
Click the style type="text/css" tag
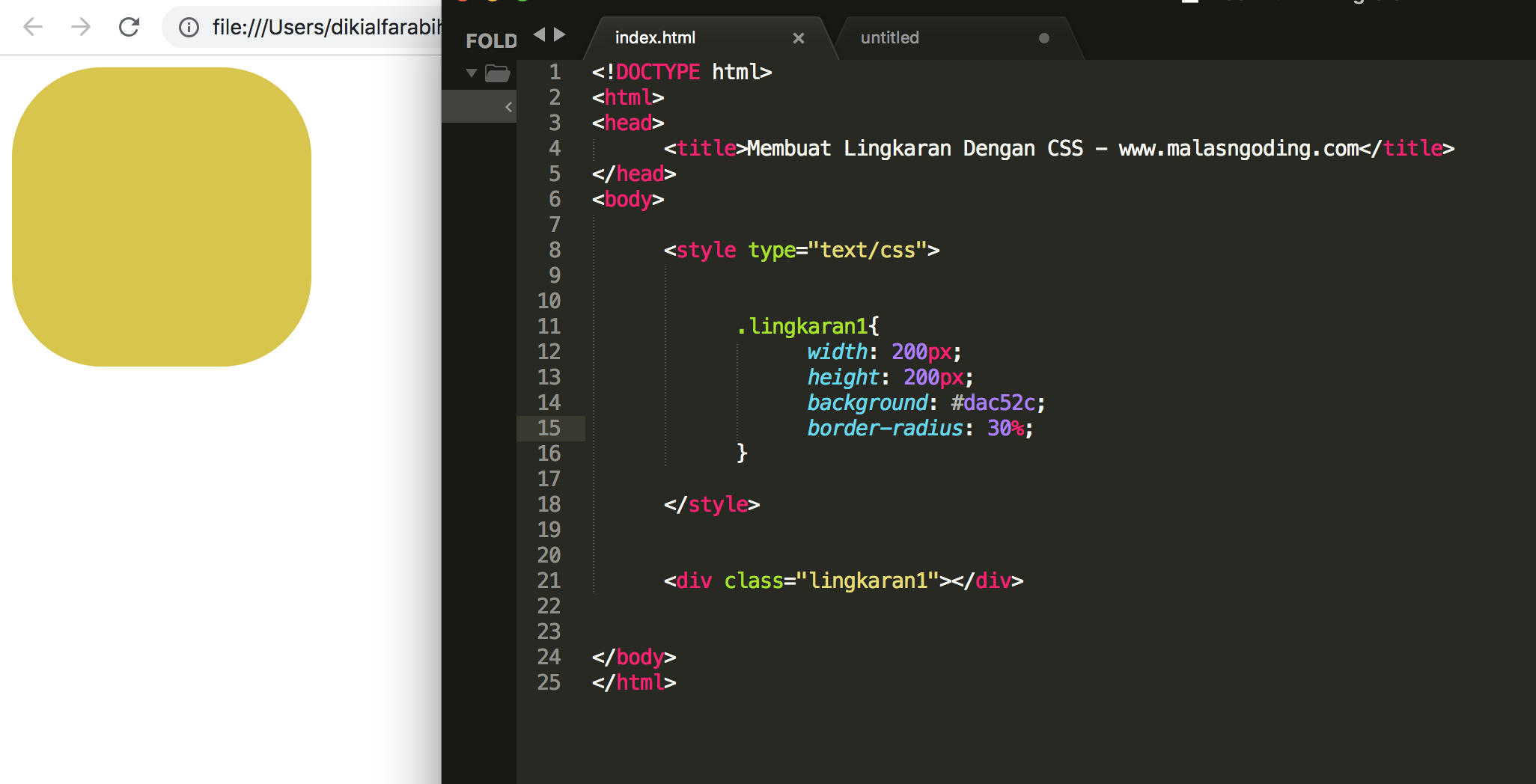802,250
